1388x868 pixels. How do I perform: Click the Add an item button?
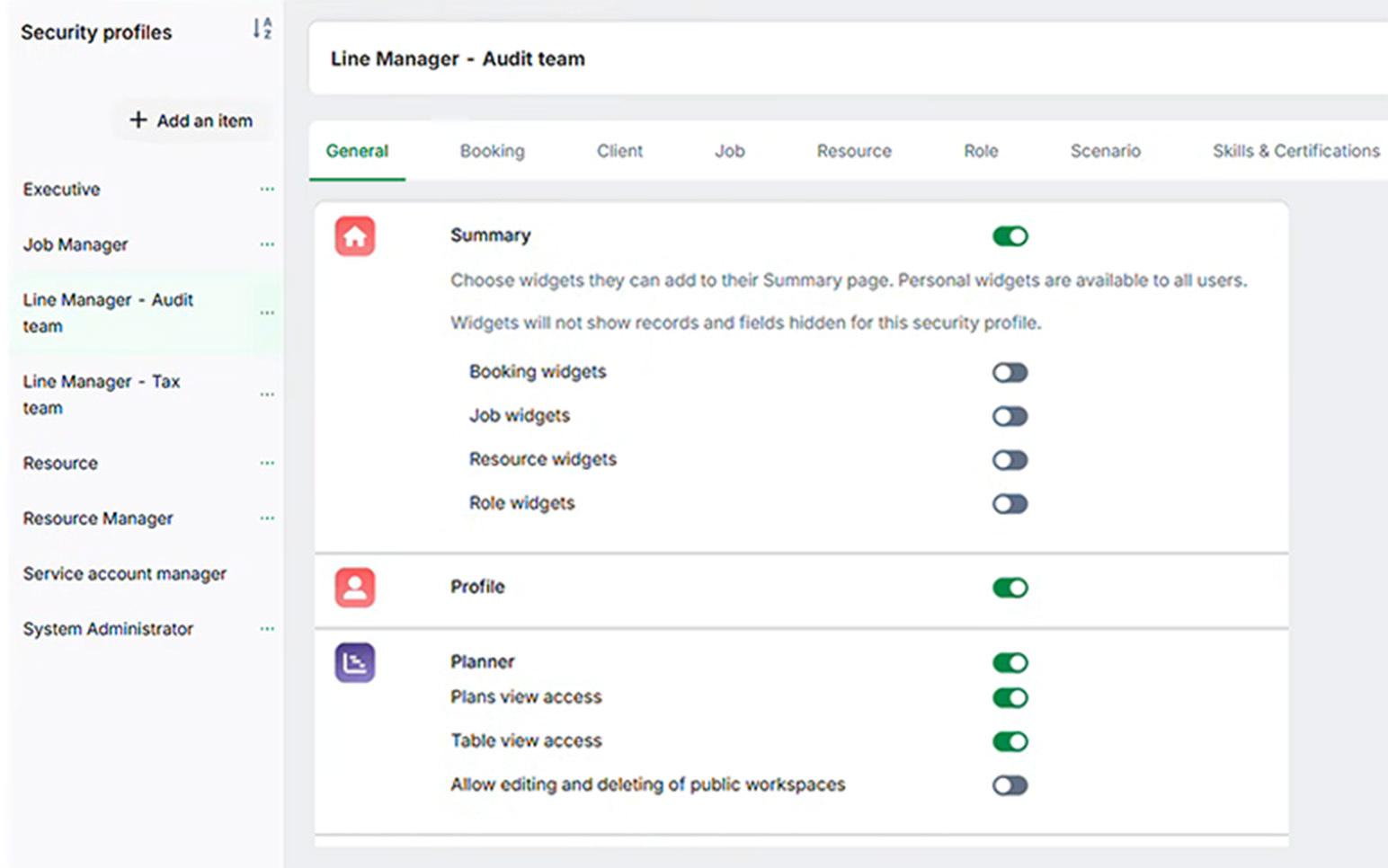tap(191, 120)
